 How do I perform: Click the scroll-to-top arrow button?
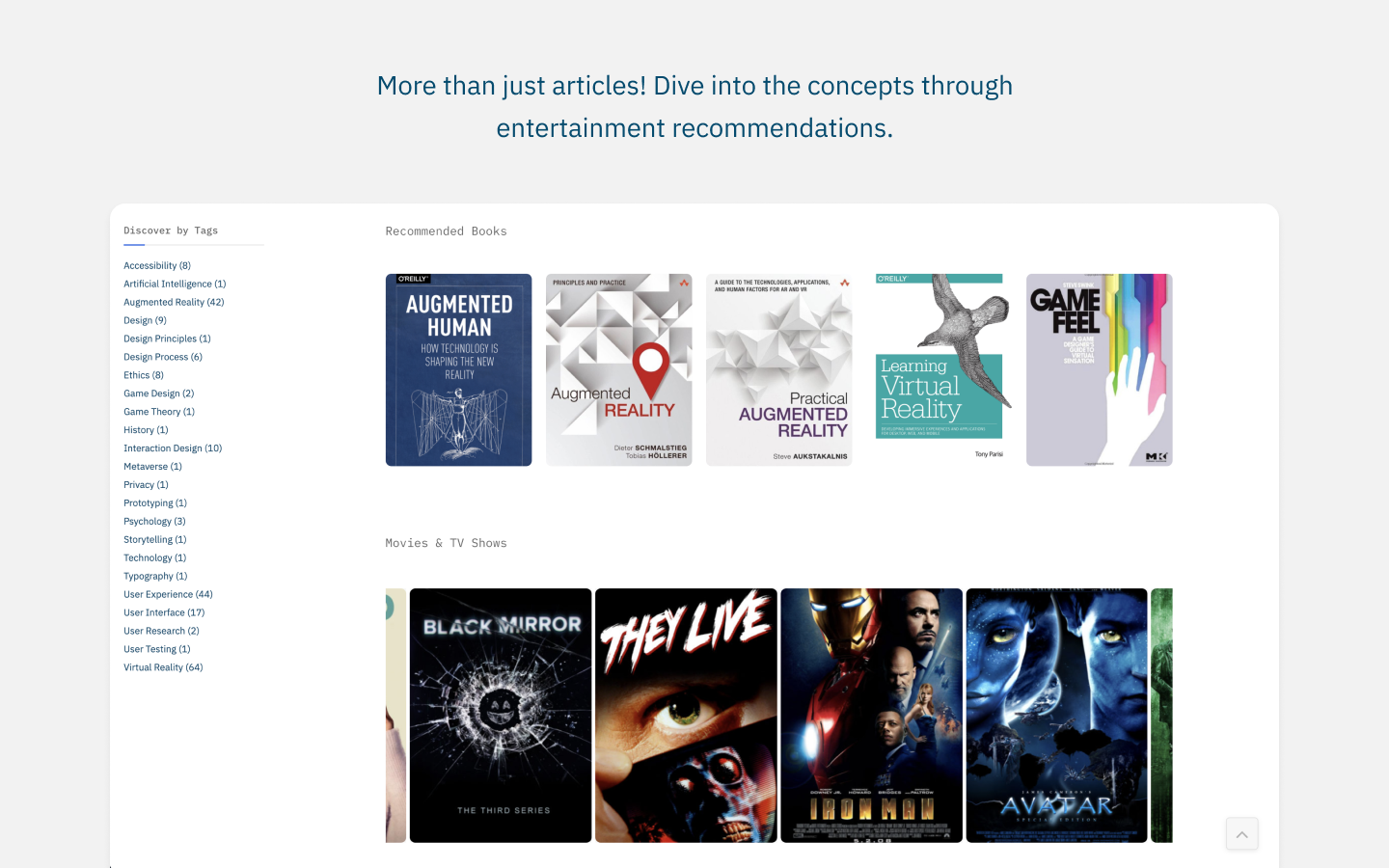(1241, 834)
